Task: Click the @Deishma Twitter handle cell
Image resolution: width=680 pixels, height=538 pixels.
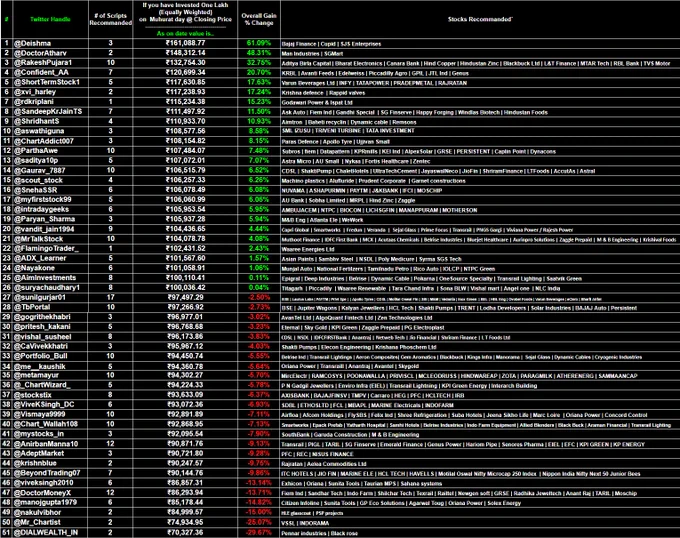Action: (x=50, y=43)
